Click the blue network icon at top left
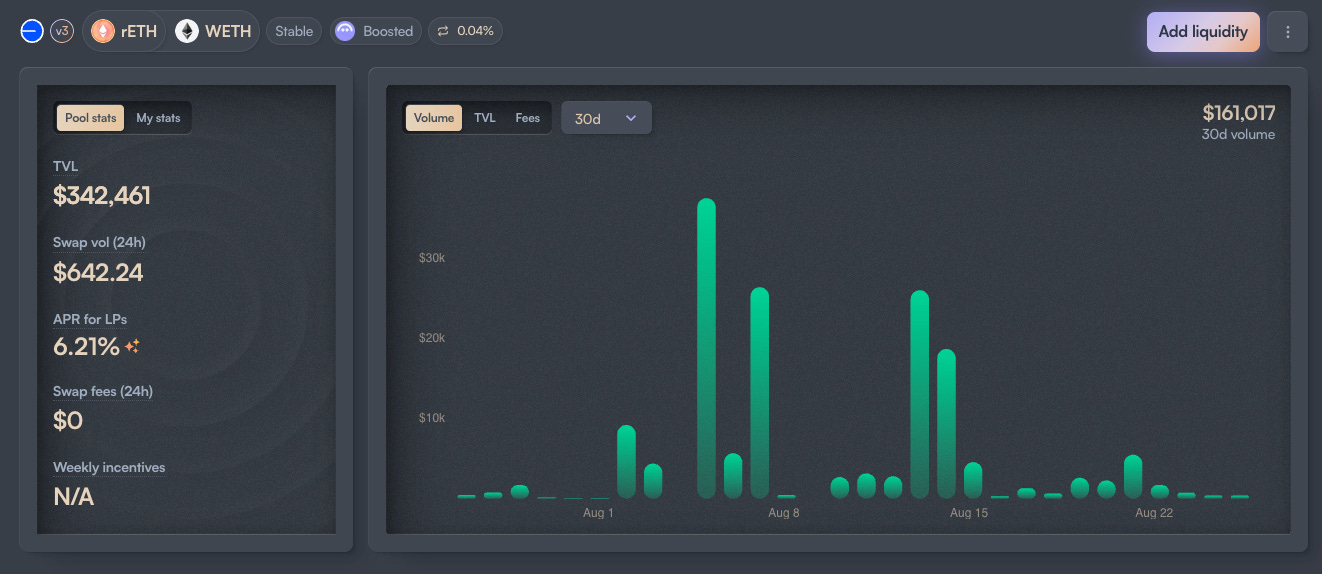The image size is (1322, 574). tap(31, 31)
